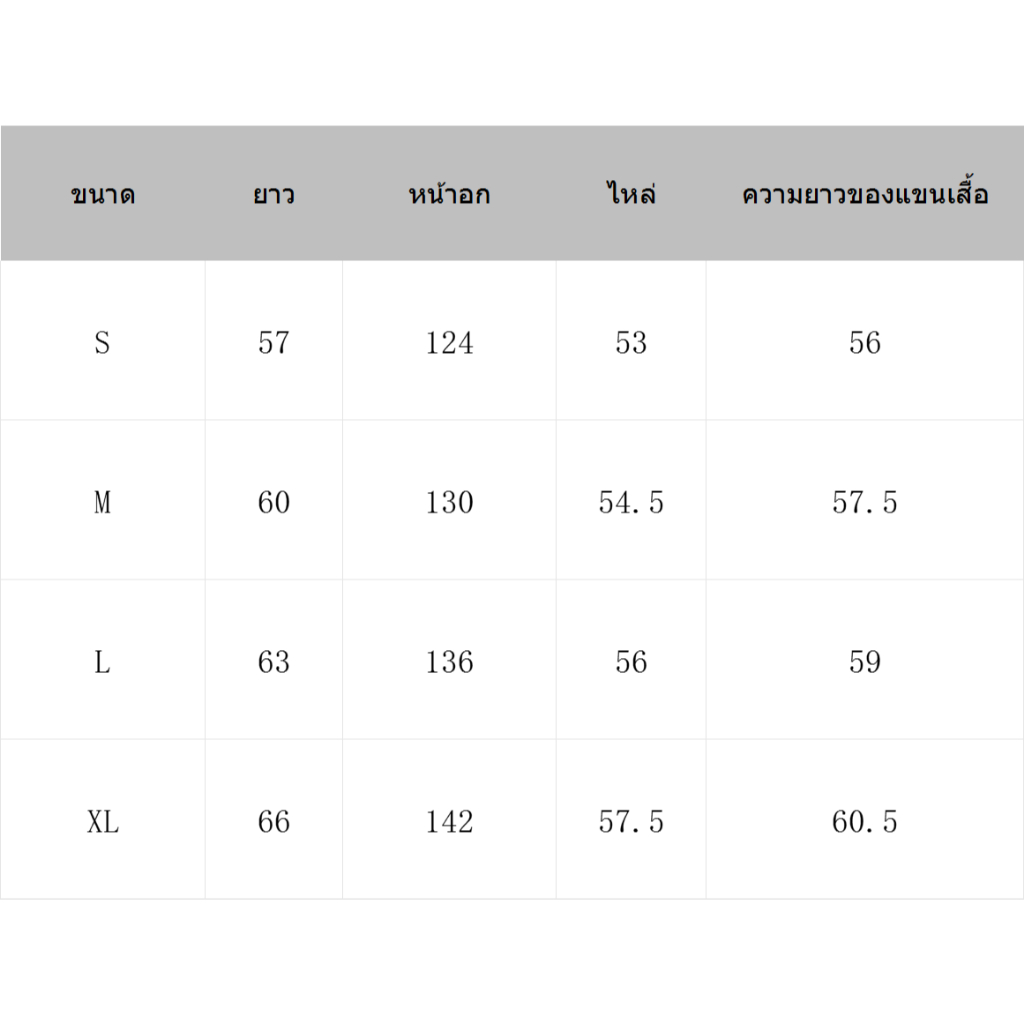1024x1024 pixels.
Task: Click the length value 60 for size M
Action: (x=273, y=502)
